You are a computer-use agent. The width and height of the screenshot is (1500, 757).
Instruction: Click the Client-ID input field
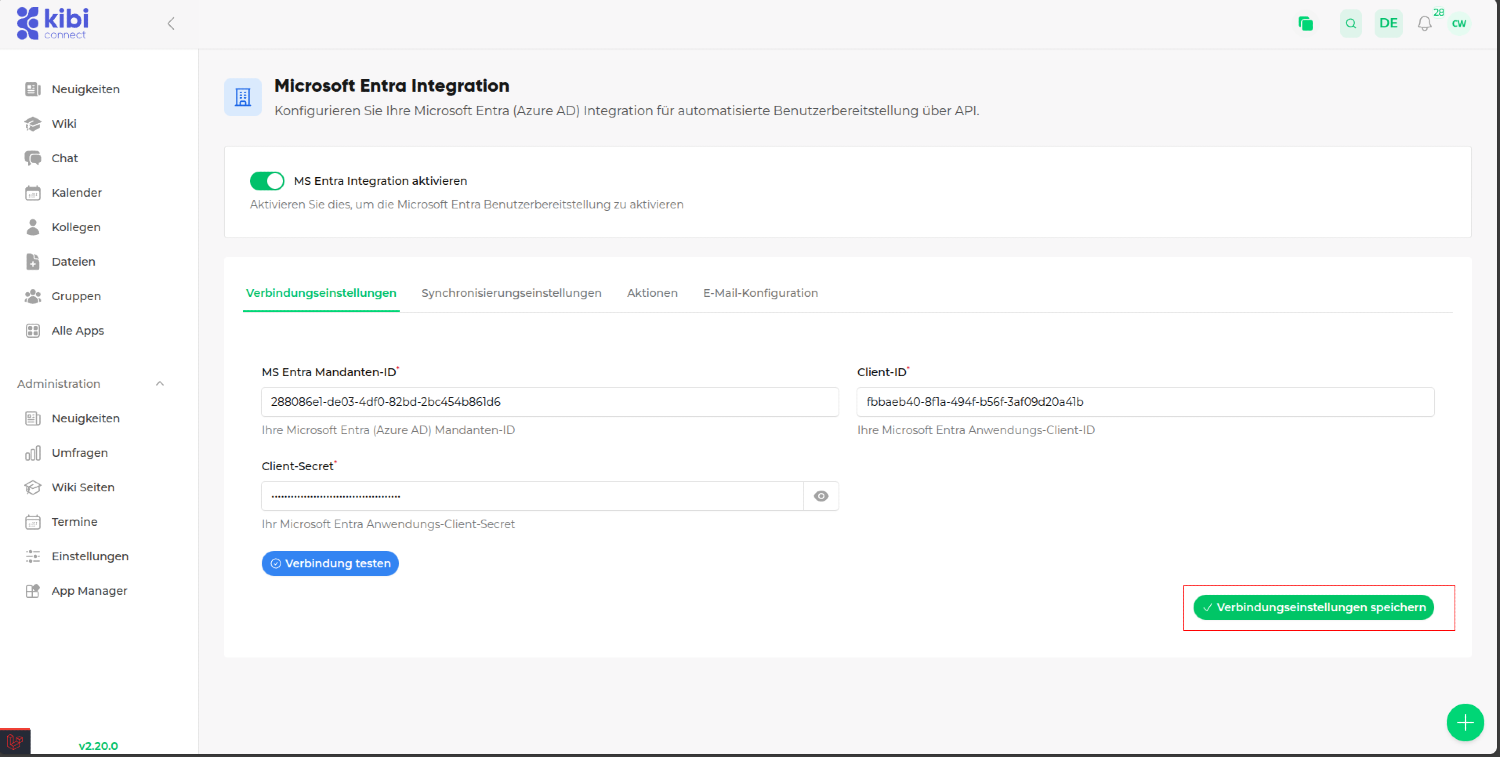1146,402
